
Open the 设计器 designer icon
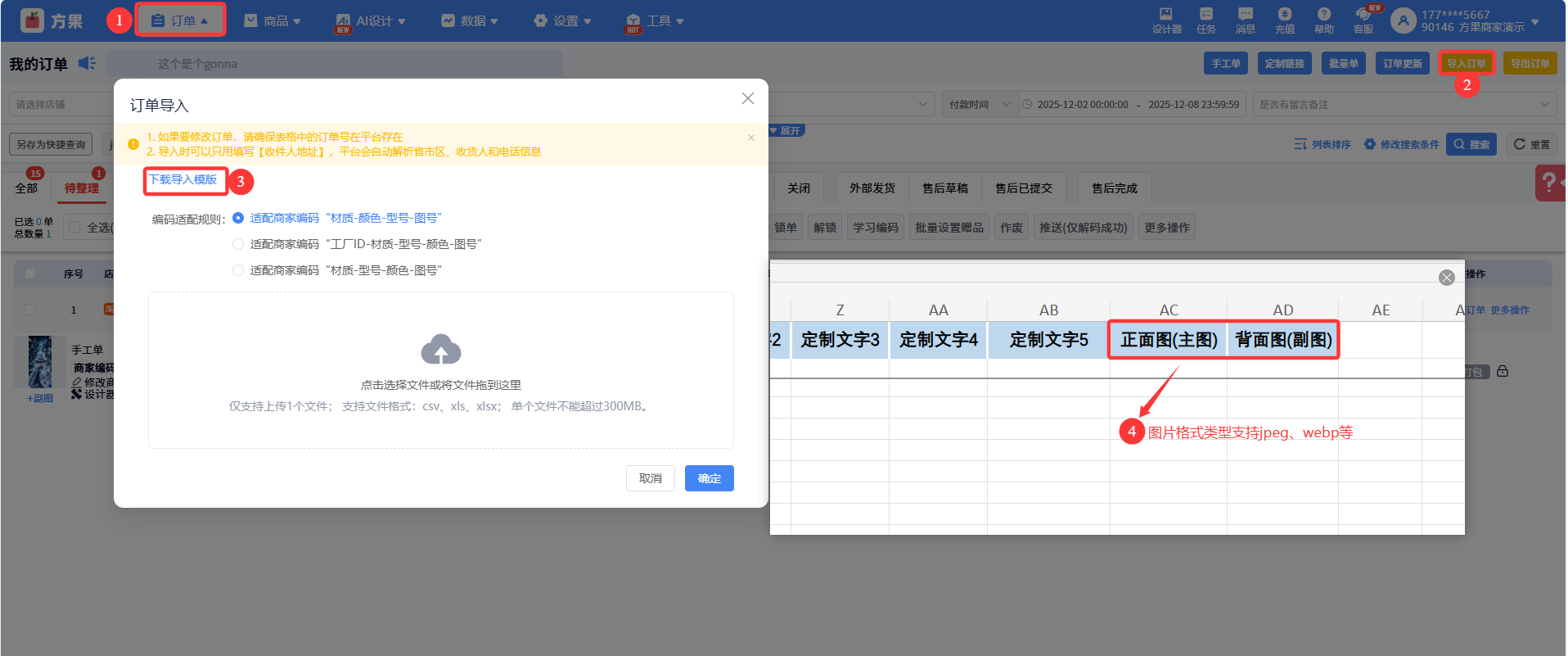pyautogui.click(x=1166, y=20)
